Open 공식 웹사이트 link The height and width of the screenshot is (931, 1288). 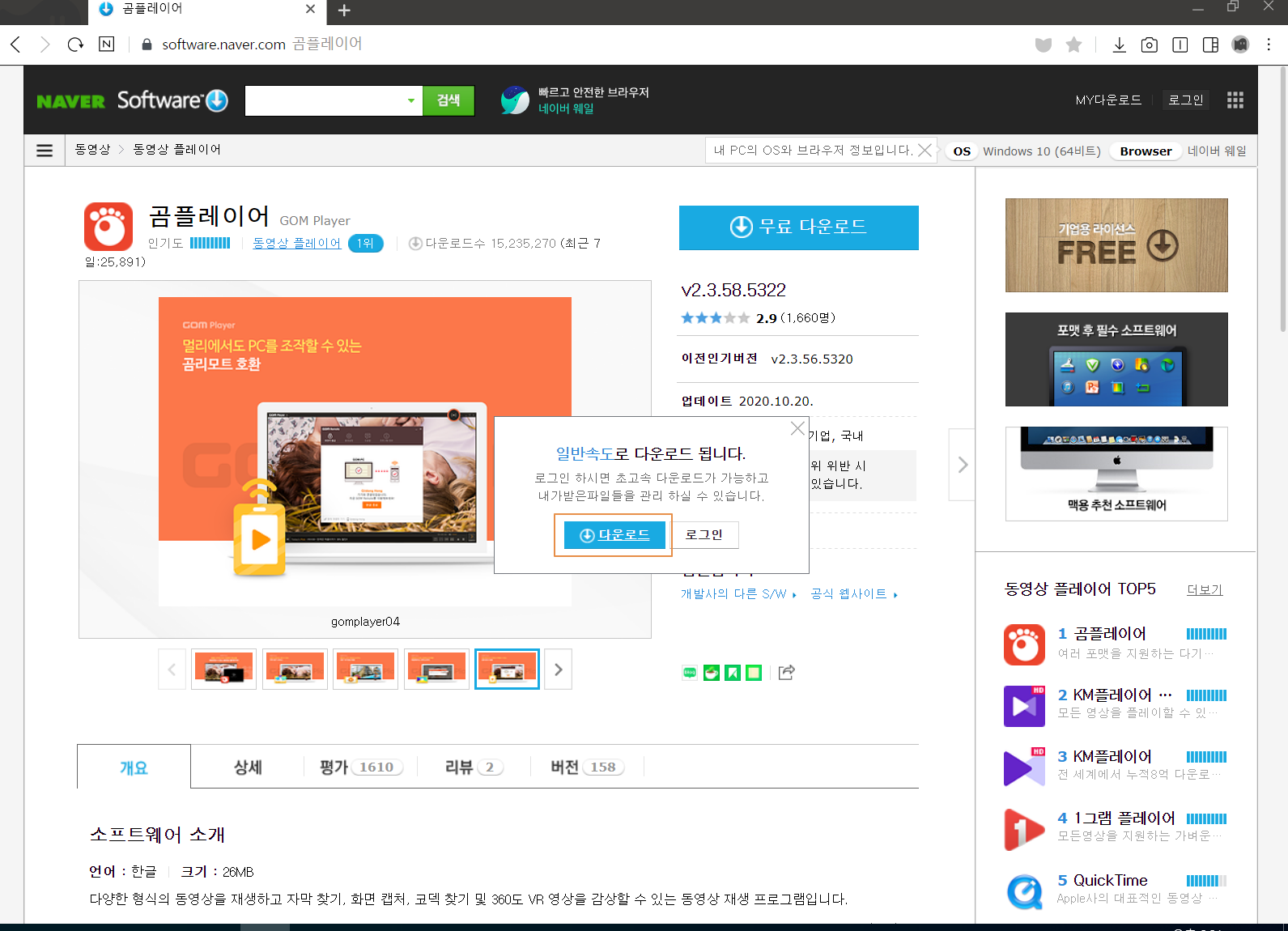pos(854,594)
